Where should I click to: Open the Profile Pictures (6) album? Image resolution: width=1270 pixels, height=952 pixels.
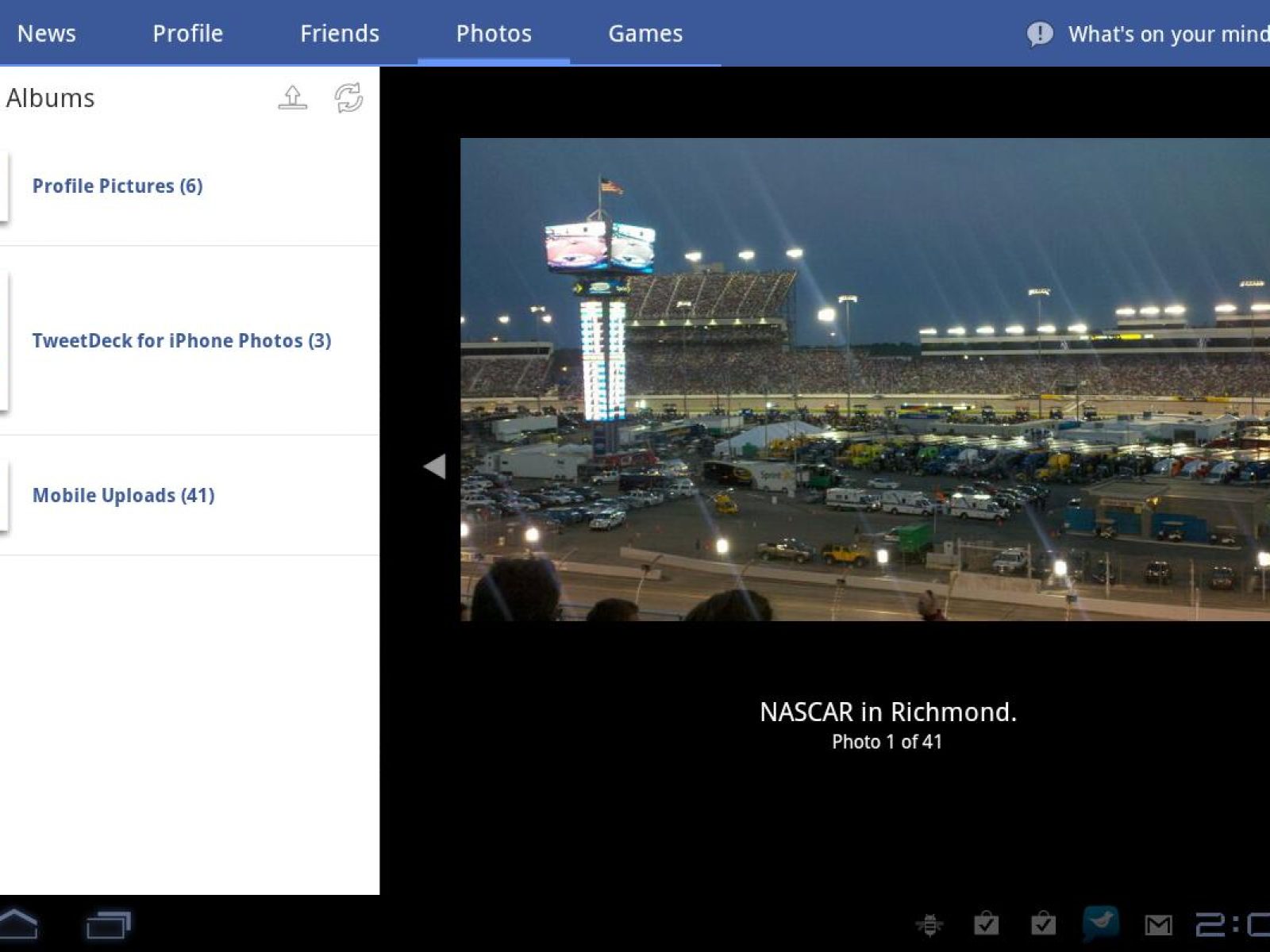click(x=117, y=186)
